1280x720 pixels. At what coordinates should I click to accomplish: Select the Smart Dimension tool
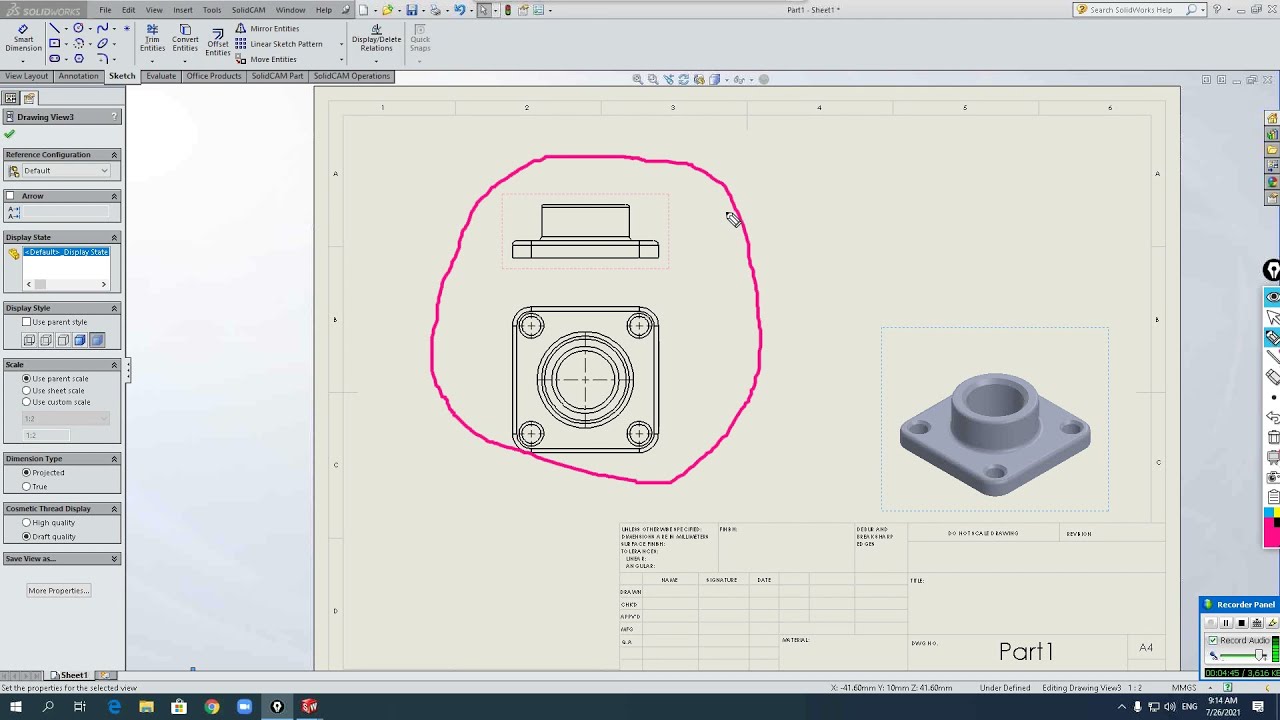point(23,39)
